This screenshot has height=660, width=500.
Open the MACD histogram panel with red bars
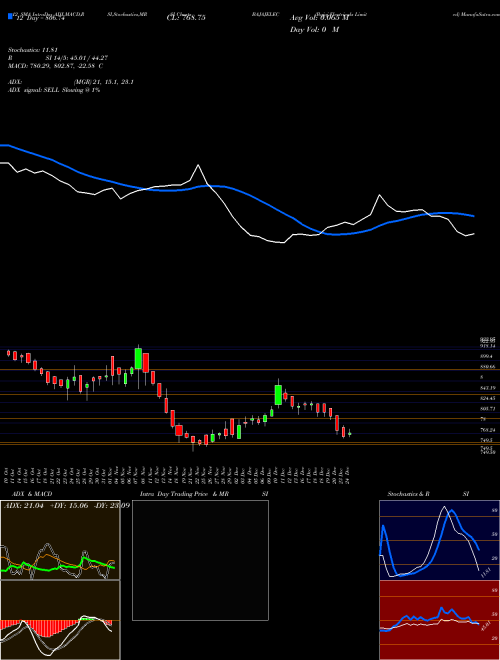pyautogui.click(x=60, y=620)
